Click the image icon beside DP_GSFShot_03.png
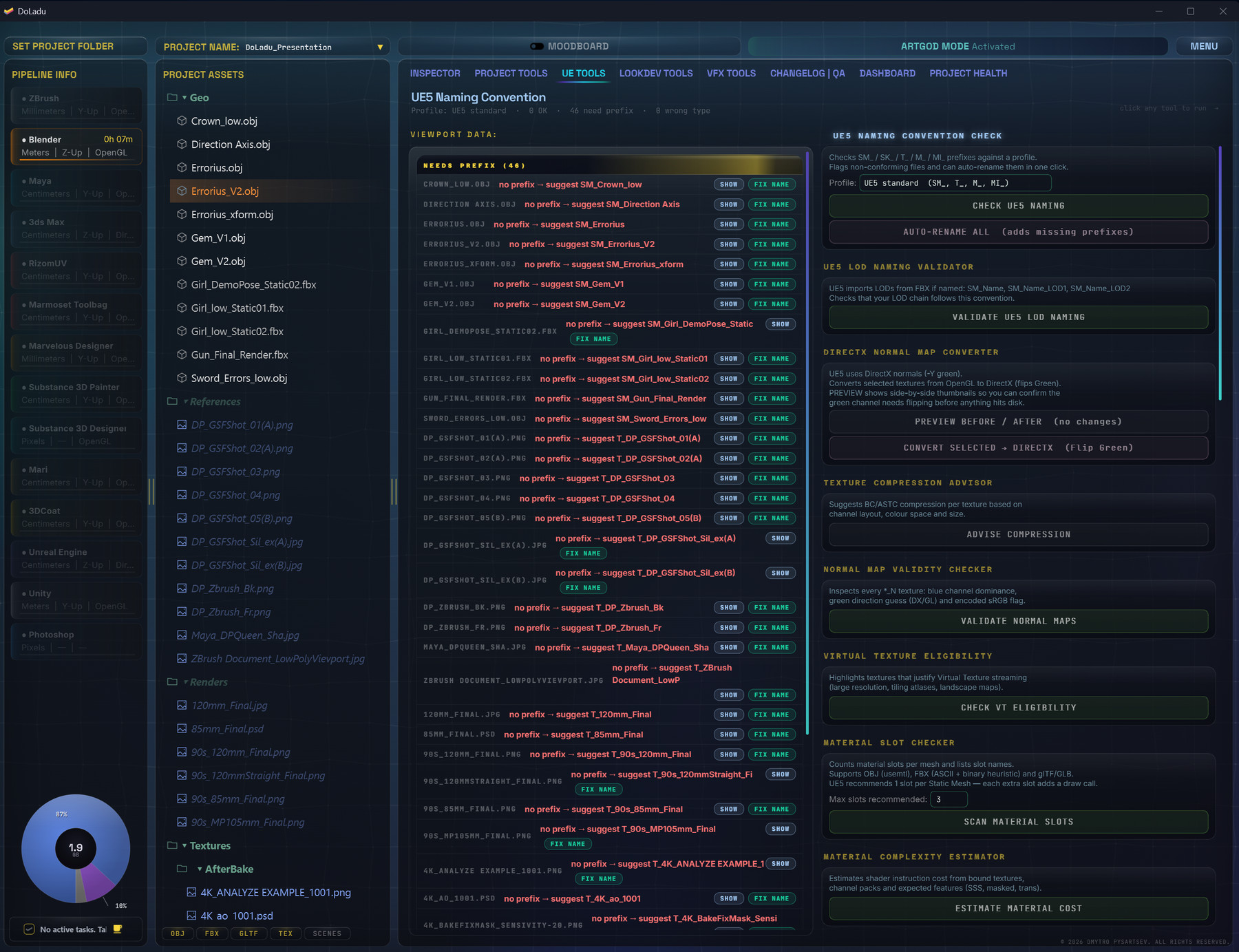Image resolution: width=1239 pixels, height=952 pixels. pyautogui.click(x=182, y=472)
